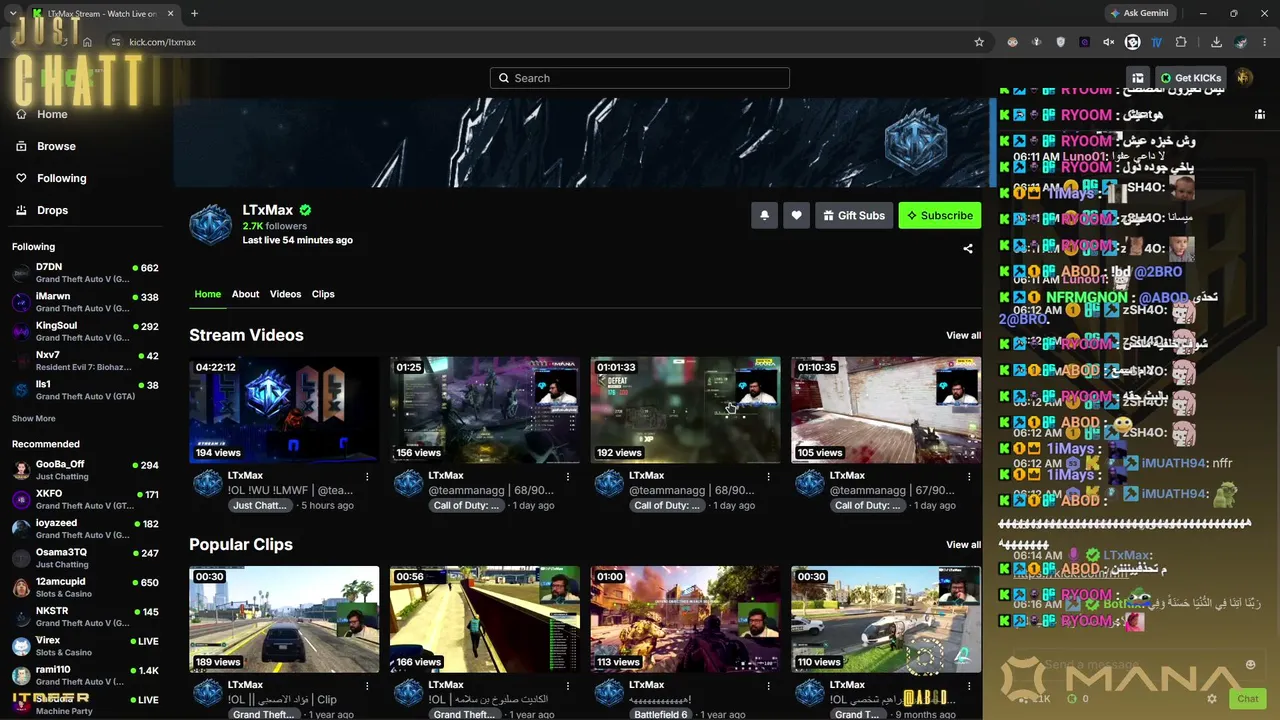Open the browser profile avatar
This screenshot has width=1280, height=720.
coord(1240,42)
